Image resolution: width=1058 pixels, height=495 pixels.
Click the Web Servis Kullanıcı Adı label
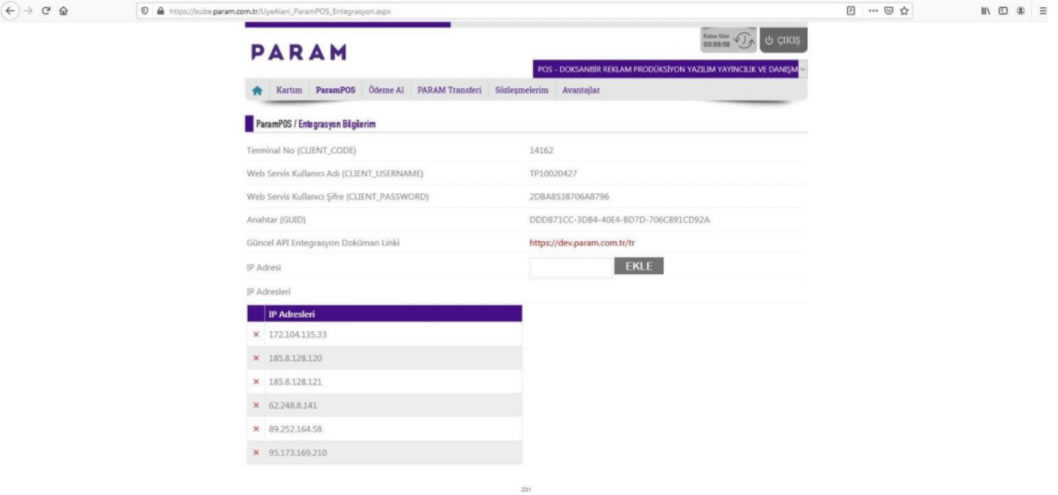(335, 174)
